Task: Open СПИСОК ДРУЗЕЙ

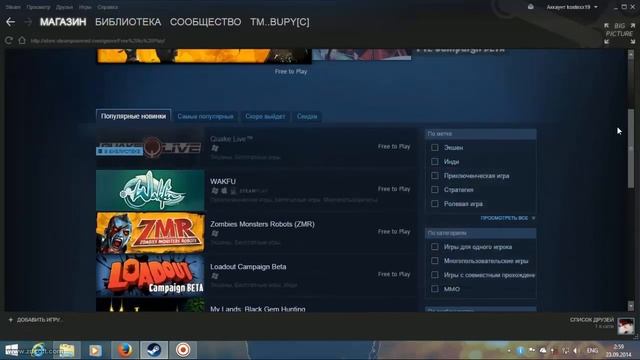Action: (592, 320)
